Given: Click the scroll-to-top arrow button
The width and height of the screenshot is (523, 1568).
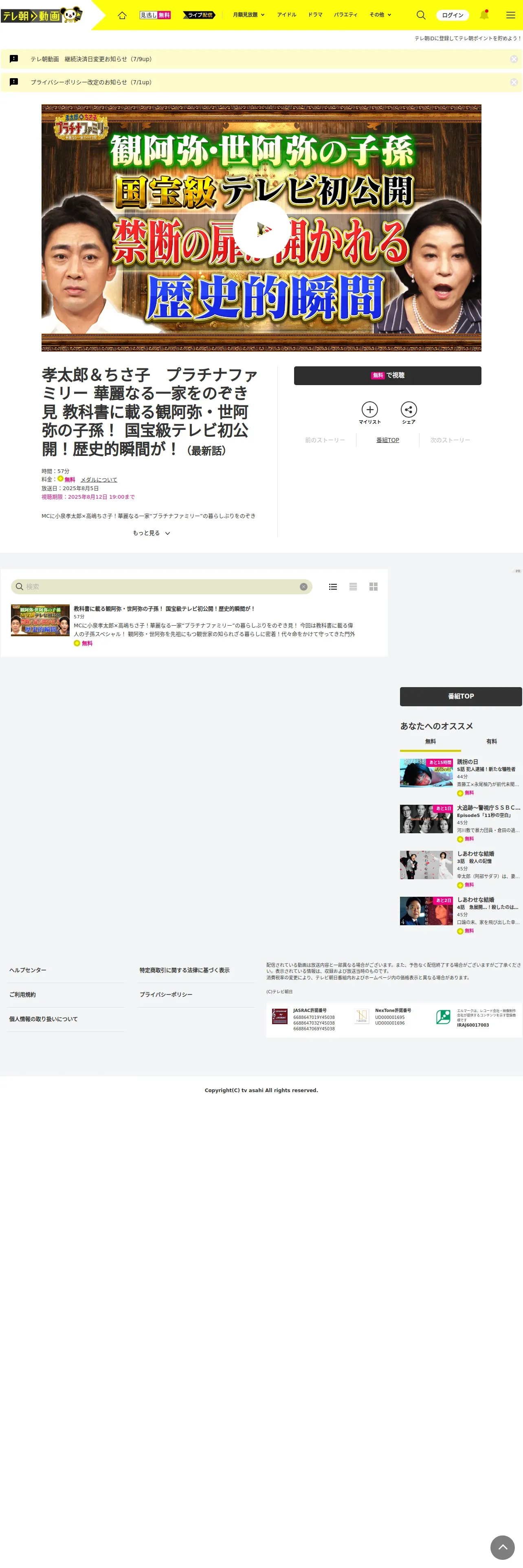Looking at the screenshot, I should pos(503,1548).
